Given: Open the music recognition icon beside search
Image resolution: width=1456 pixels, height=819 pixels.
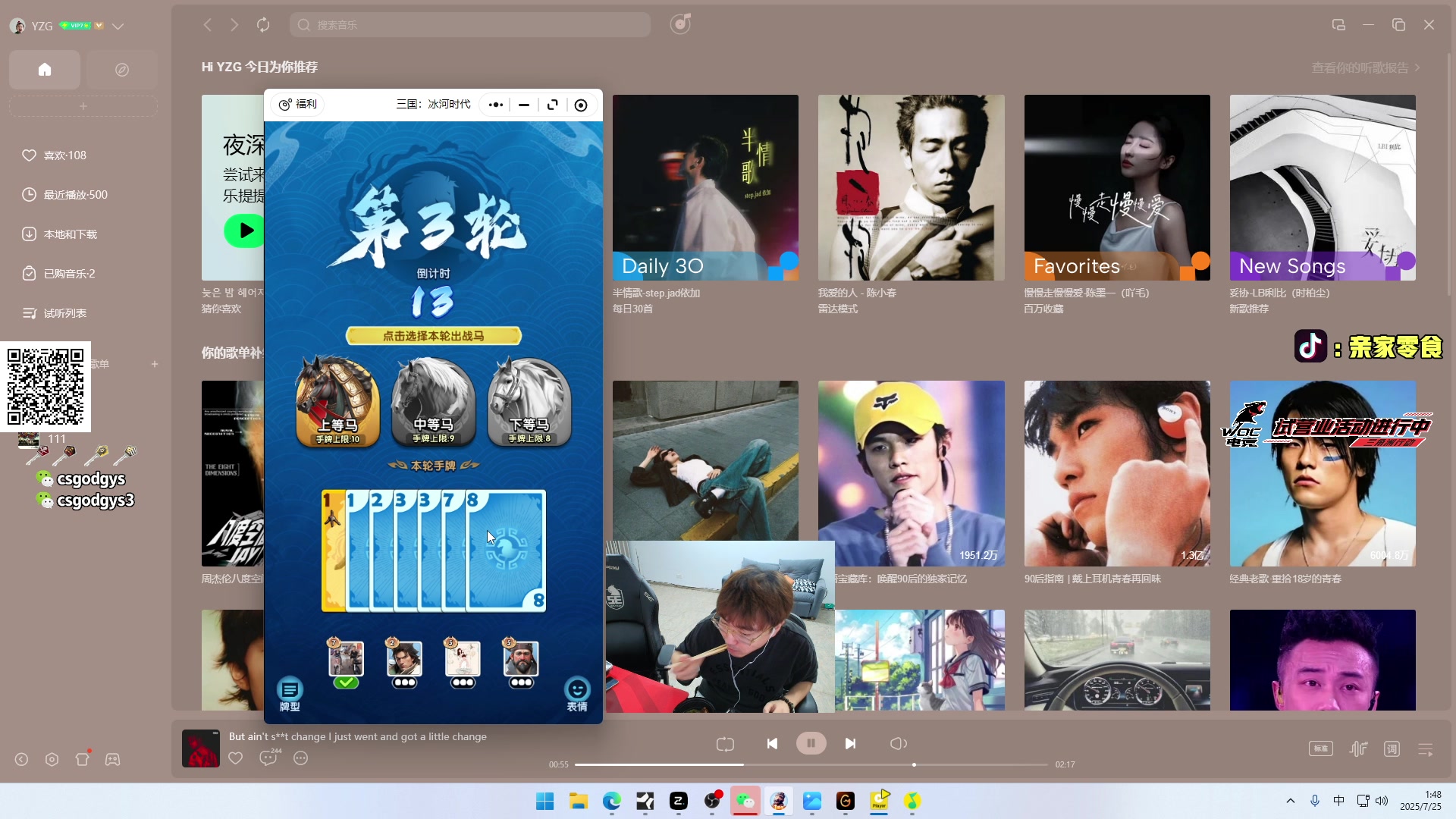Looking at the screenshot, I should (x=680, y=24).
